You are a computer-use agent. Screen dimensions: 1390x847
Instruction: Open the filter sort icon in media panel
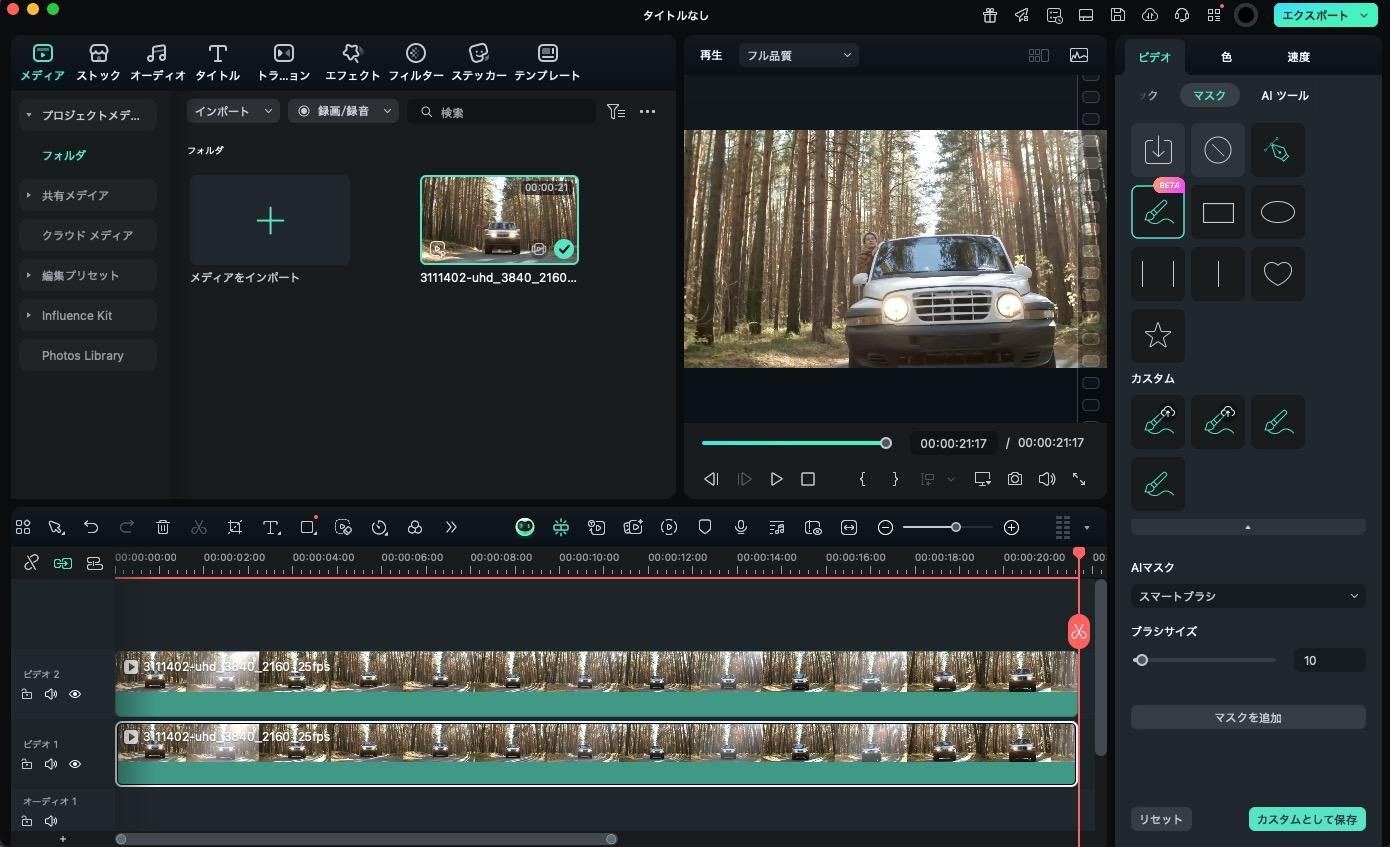coord(616,112)
